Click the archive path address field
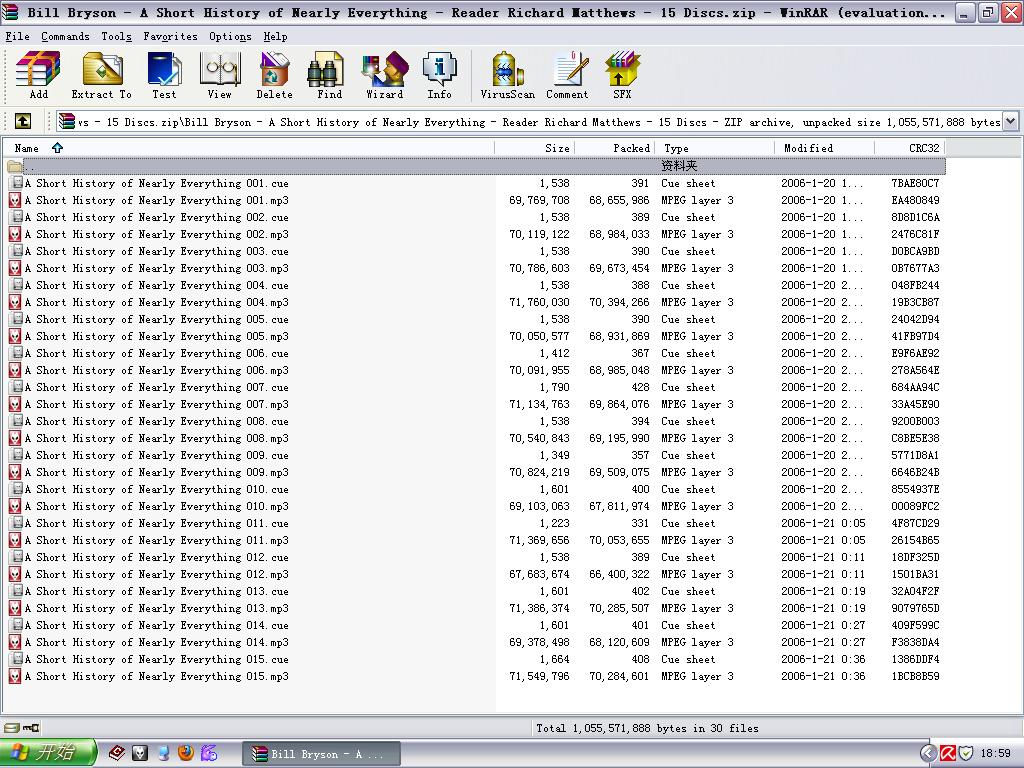1024x768 pixels. click(x=529, y=121)
